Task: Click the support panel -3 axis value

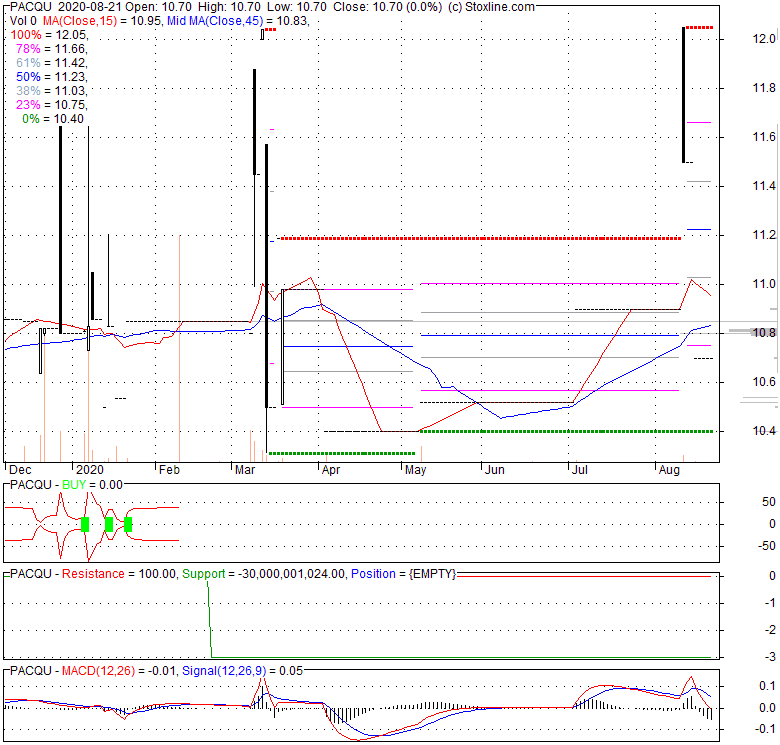Action: pyautogui.click(x=770, y=657)
